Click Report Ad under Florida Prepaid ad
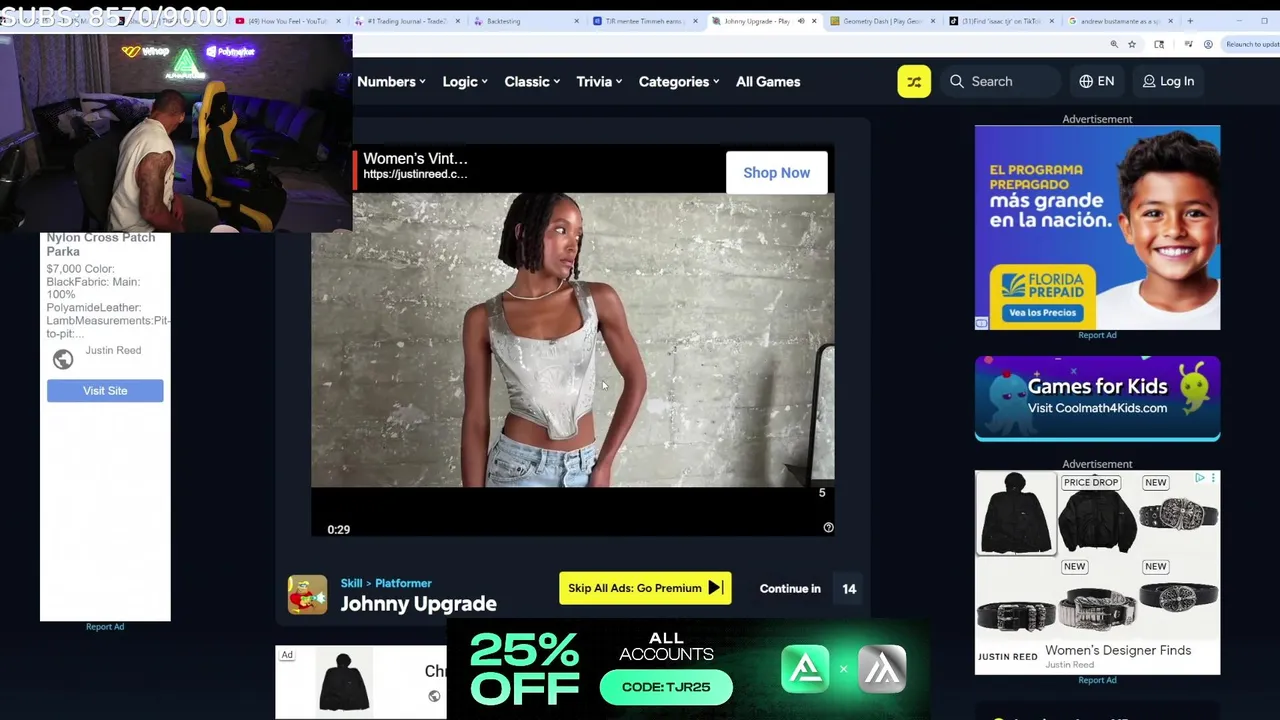1280x720 pixels. pyautogui.click(x=1097, y=335)
